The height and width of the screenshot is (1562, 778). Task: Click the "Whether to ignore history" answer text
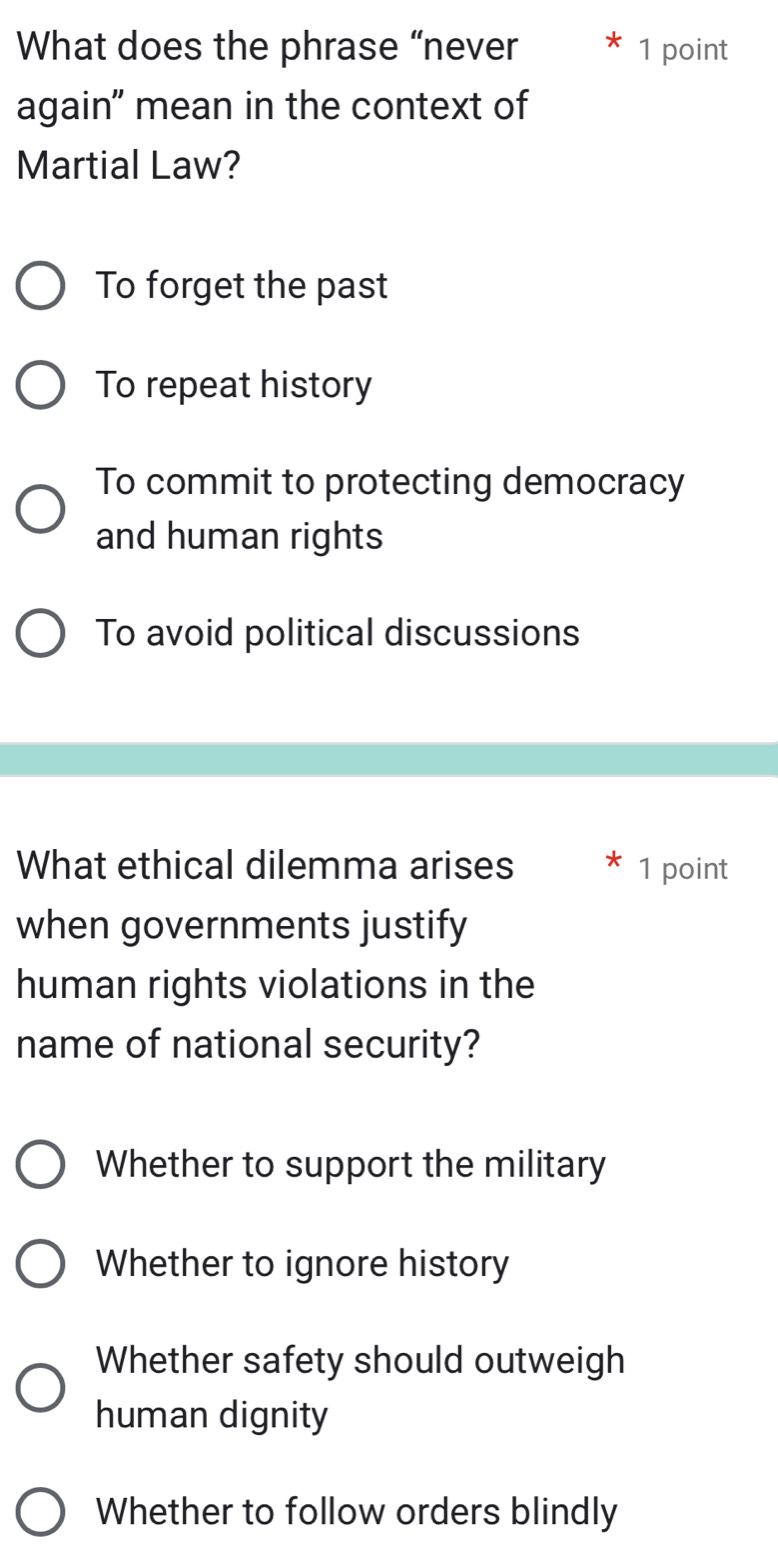301,1264
